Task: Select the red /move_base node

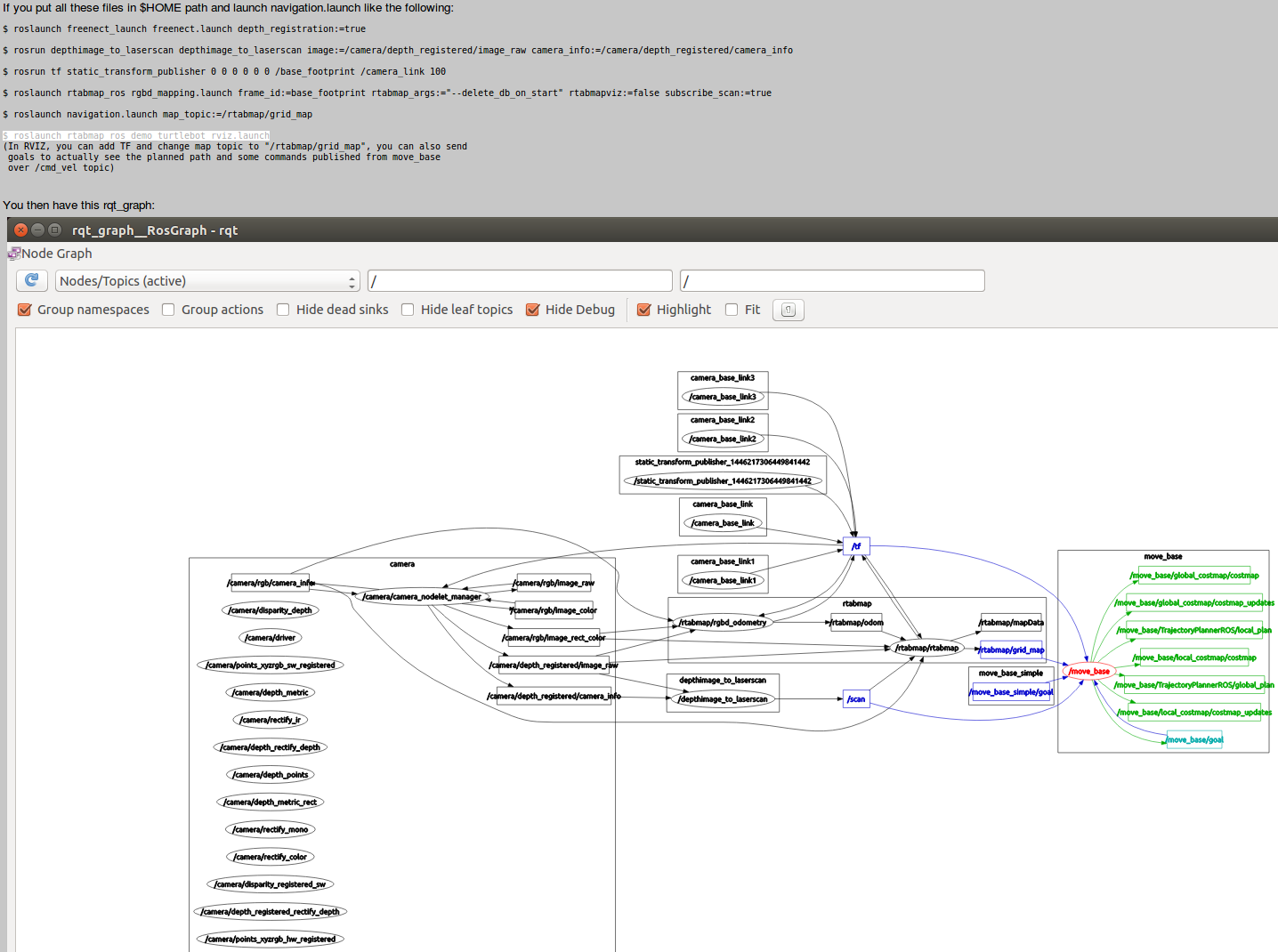Action: click(x=1088, y=671)
